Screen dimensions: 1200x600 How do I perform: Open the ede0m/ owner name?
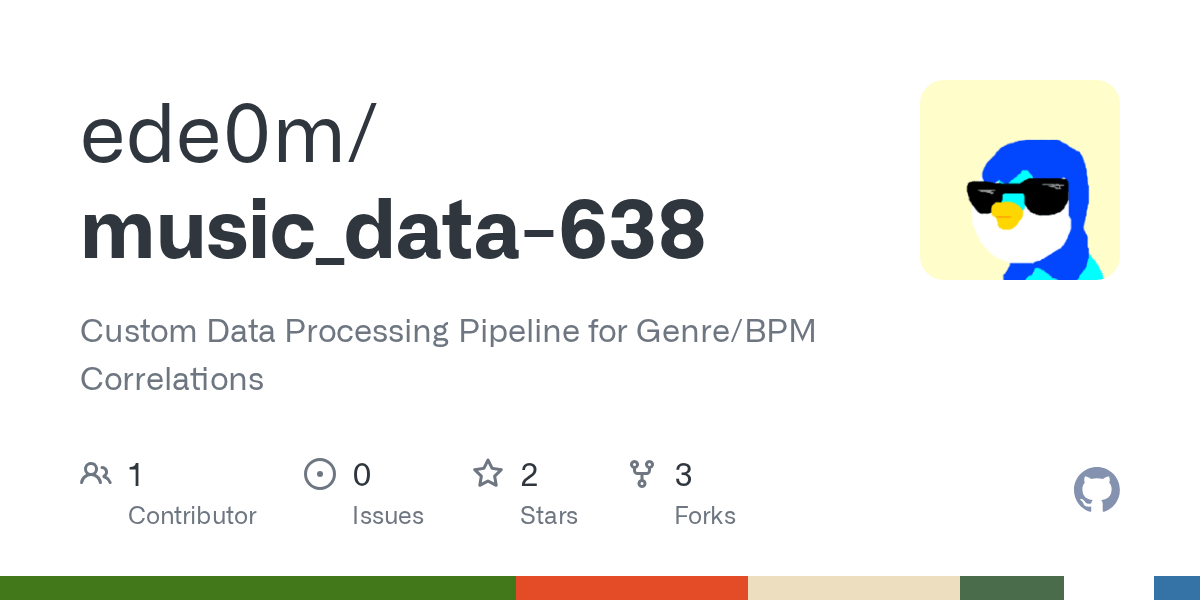point(228,137)
